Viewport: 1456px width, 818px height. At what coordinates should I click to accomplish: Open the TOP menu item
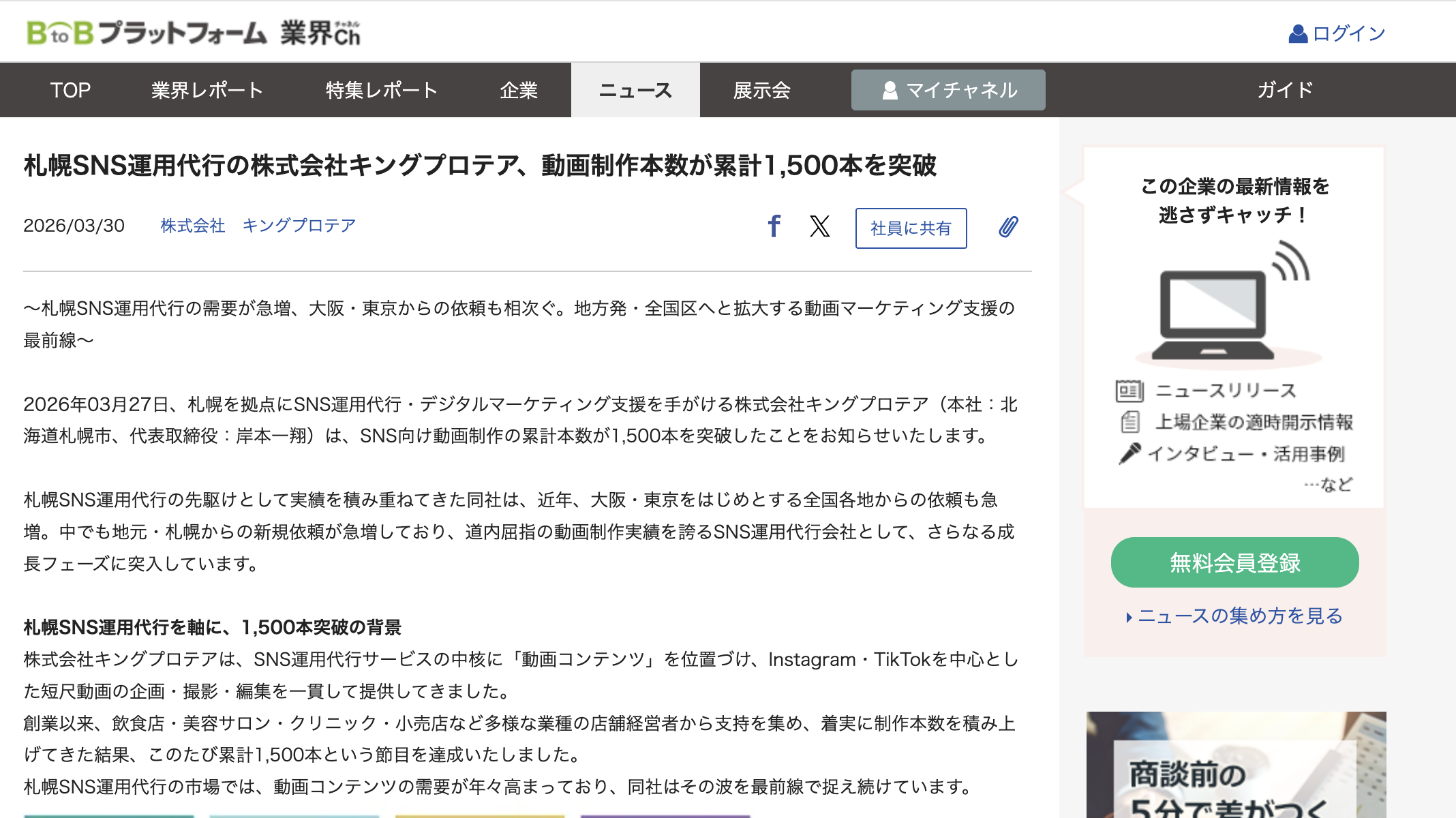point(70,90)
